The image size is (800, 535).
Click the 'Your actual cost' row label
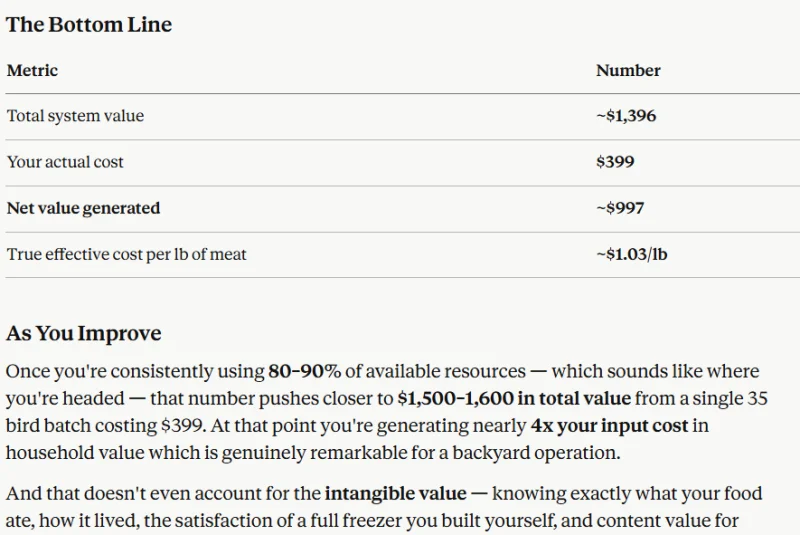(65, 162)
